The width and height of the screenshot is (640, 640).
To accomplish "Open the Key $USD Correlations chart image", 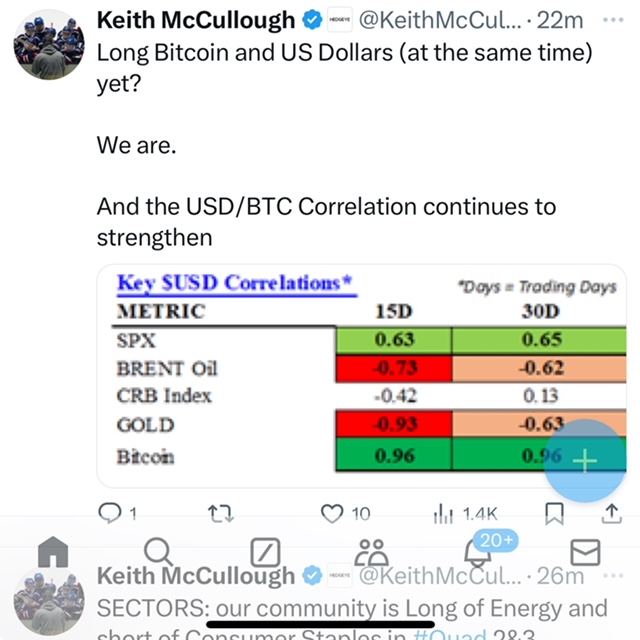I will [370, 375].
